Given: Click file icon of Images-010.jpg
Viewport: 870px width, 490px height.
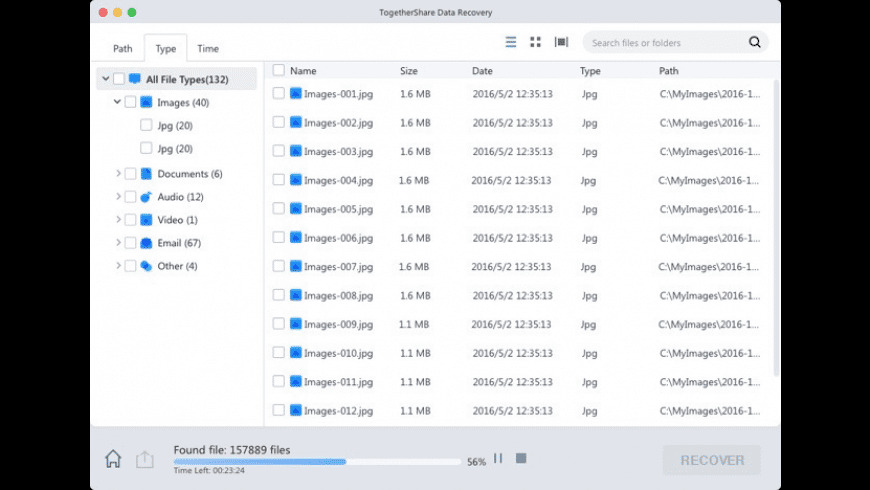Looking at the screenshot, I should coord(296,353).
